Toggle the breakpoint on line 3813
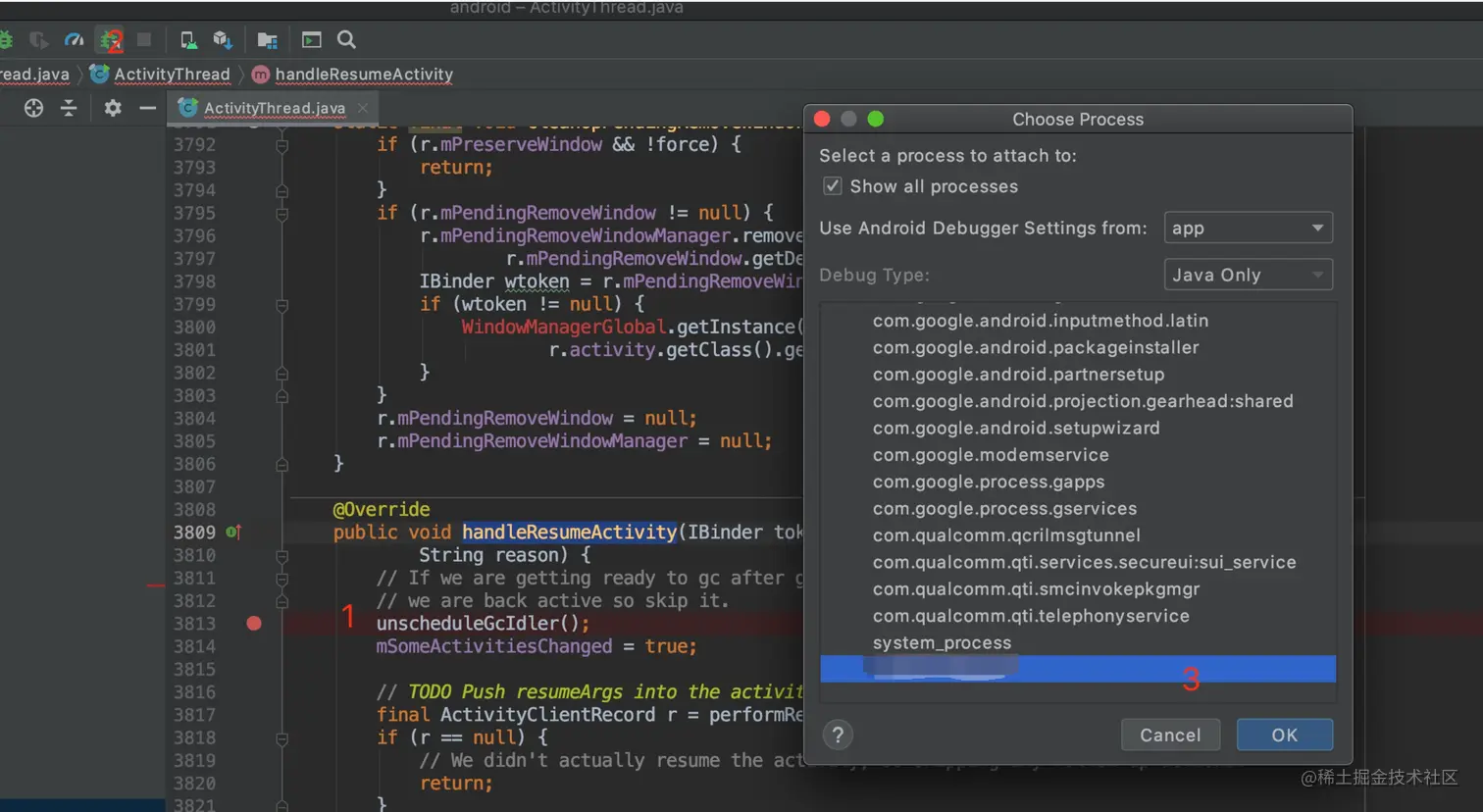The width and height of the screenshot is (1483, 812). (254, 624)
